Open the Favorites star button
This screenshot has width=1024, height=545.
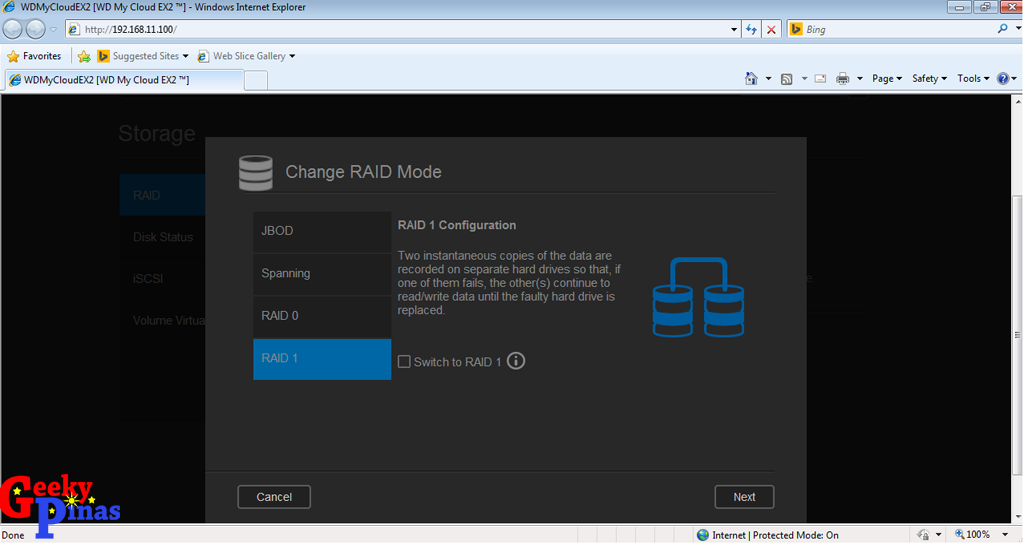(x=35, y=56)
